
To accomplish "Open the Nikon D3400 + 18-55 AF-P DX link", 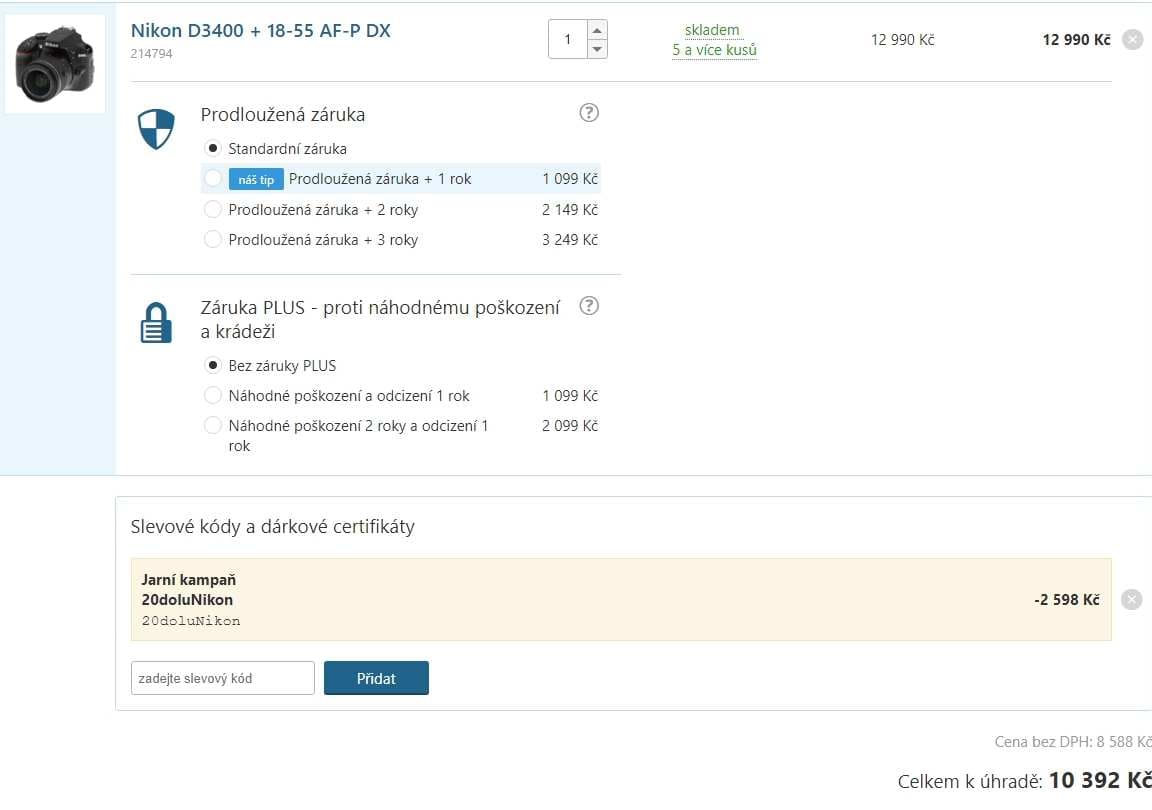I will pyautogui.click(x=261, y=31).
